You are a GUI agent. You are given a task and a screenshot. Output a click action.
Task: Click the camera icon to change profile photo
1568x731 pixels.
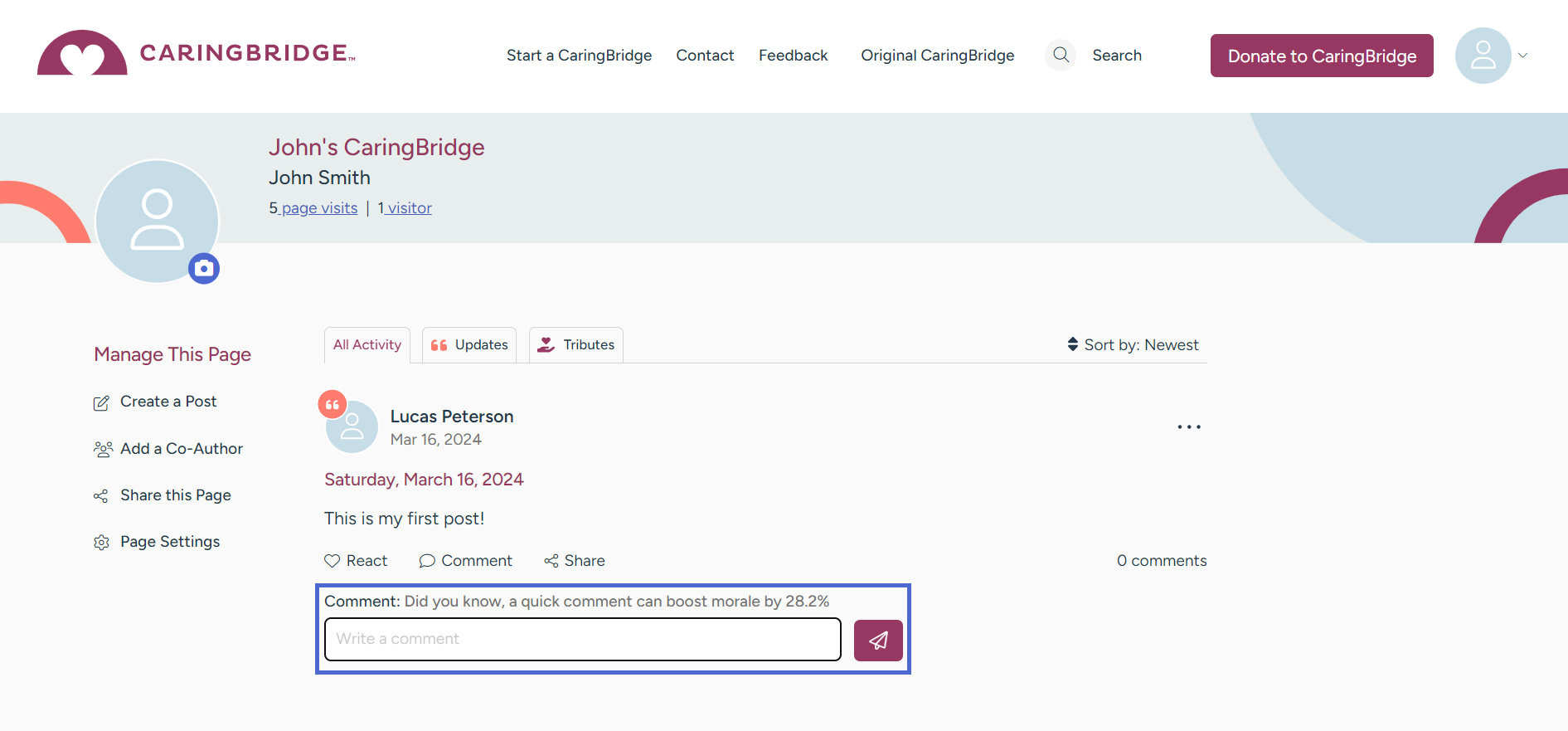204,268
